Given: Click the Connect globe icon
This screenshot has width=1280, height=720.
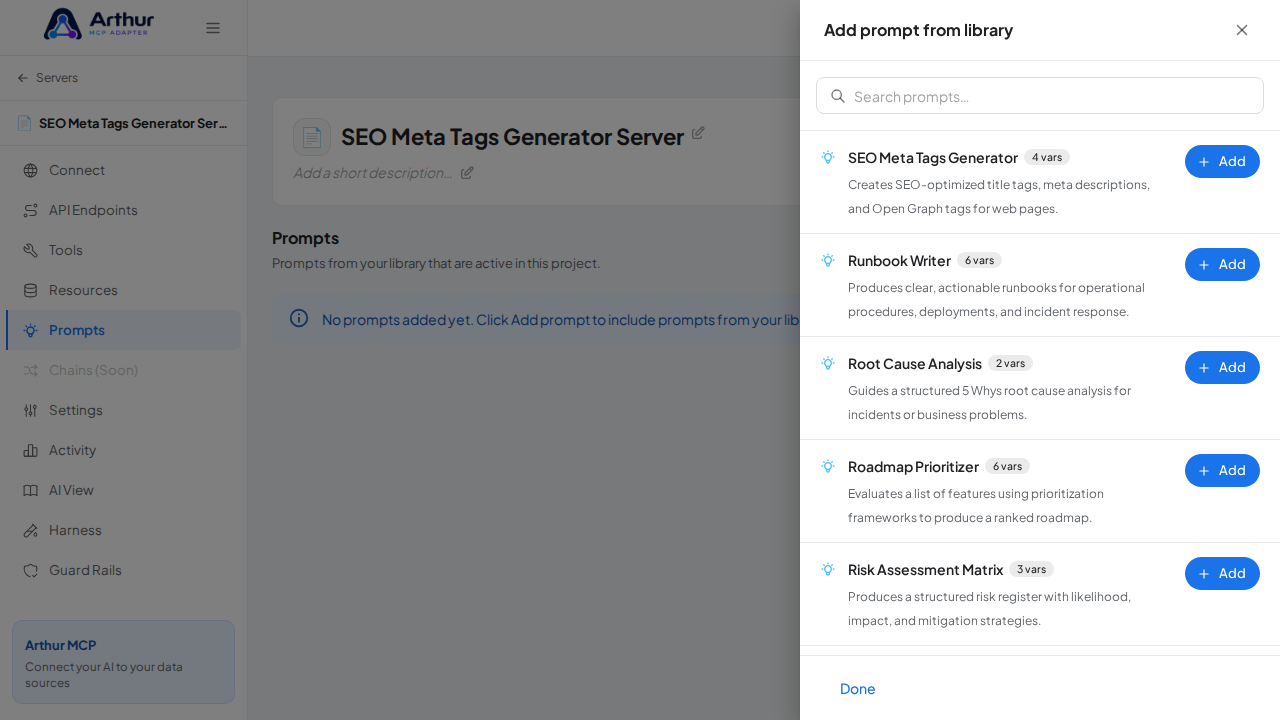Looking at the screenshot, I should pyautogui.click(x=30, y=170).
